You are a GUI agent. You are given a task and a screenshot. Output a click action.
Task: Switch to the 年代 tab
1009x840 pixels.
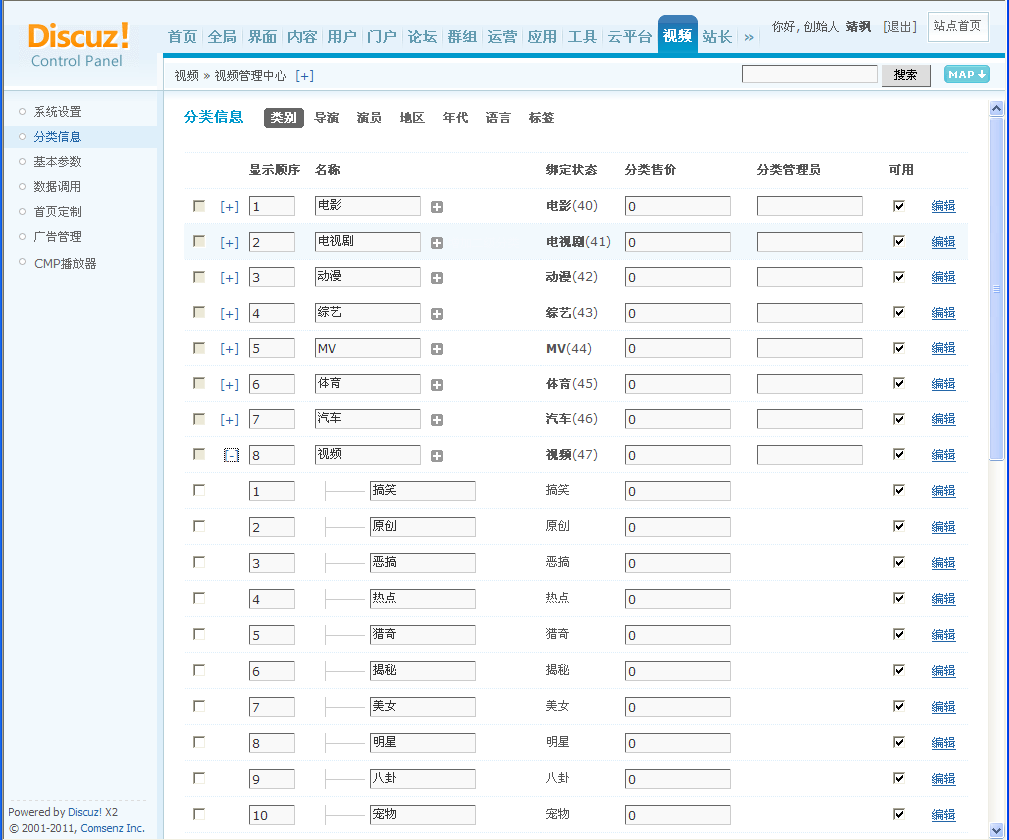(x=455, y=118)
